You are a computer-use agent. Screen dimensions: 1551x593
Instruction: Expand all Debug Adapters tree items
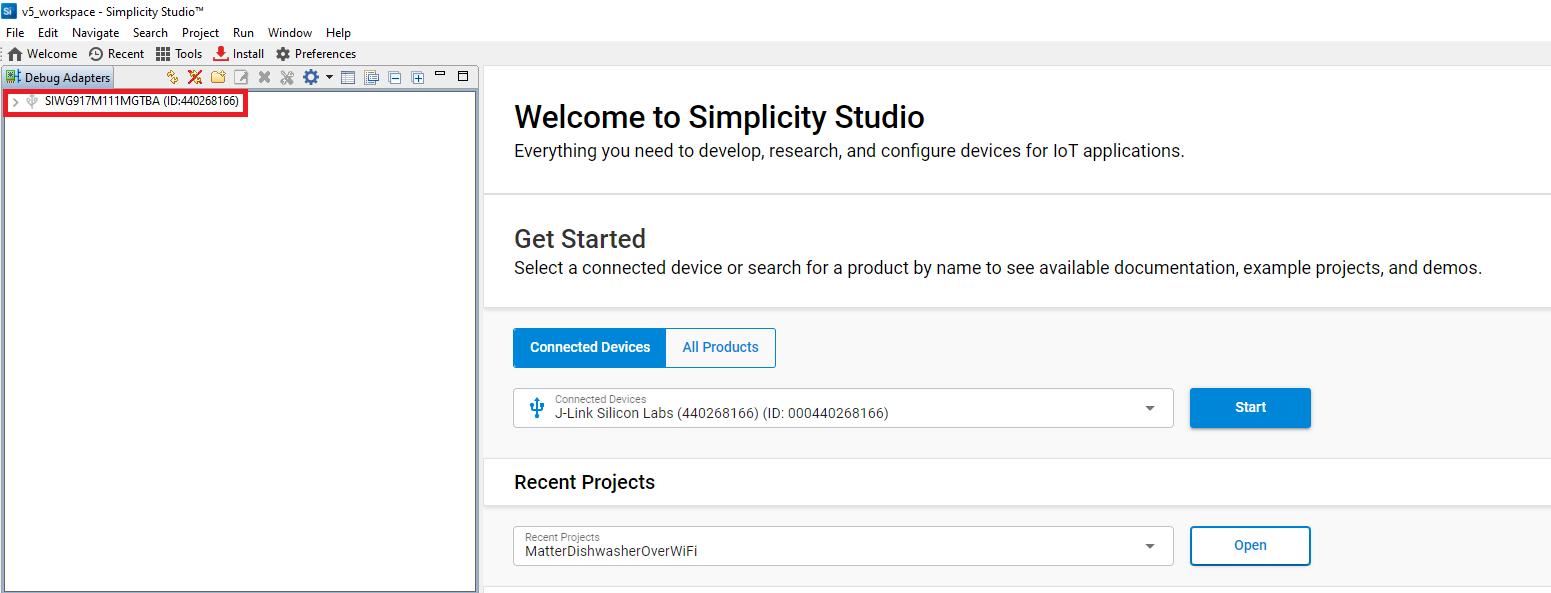[418, 77]
